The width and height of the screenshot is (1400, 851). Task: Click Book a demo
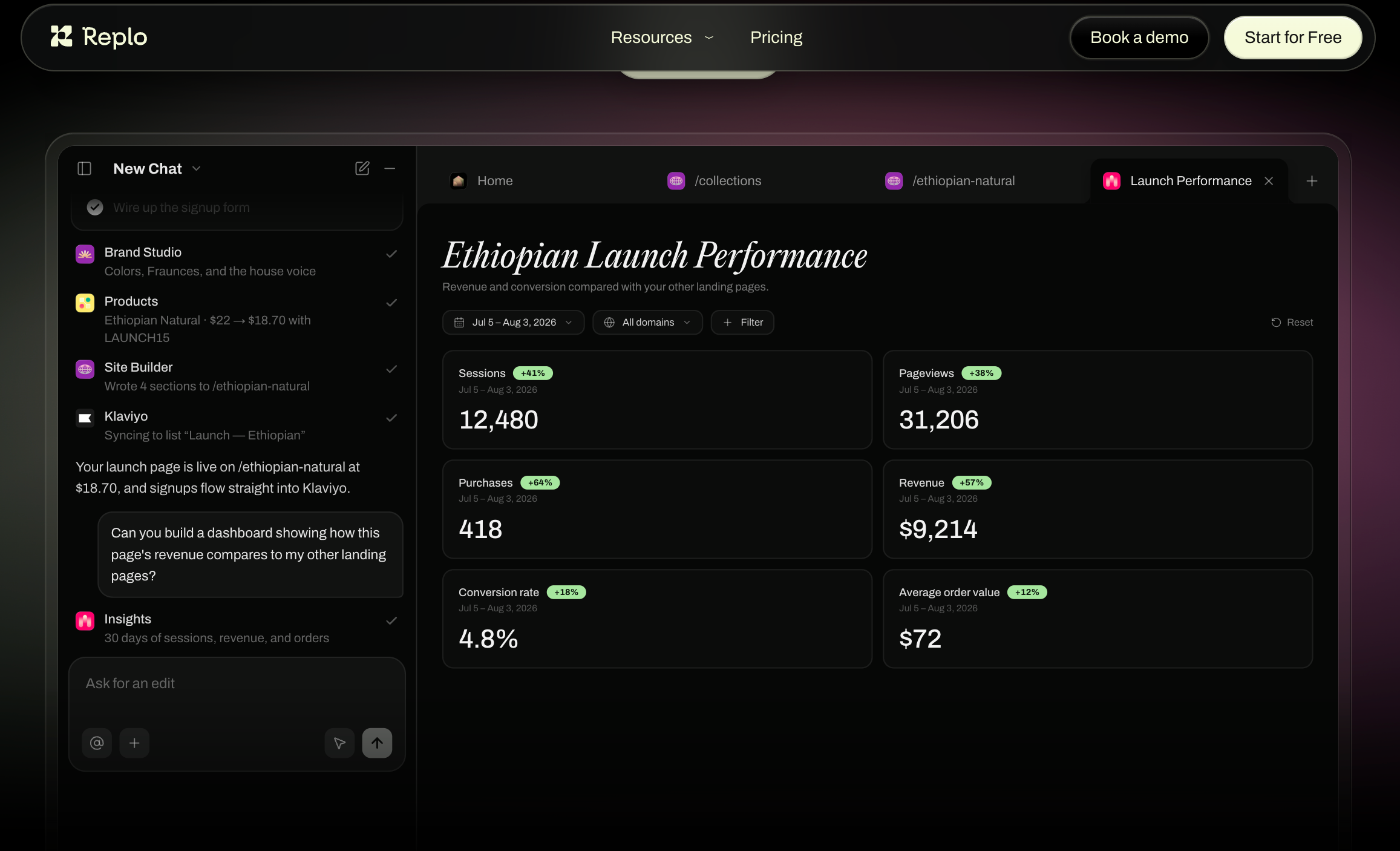[x=1139, y=38]
